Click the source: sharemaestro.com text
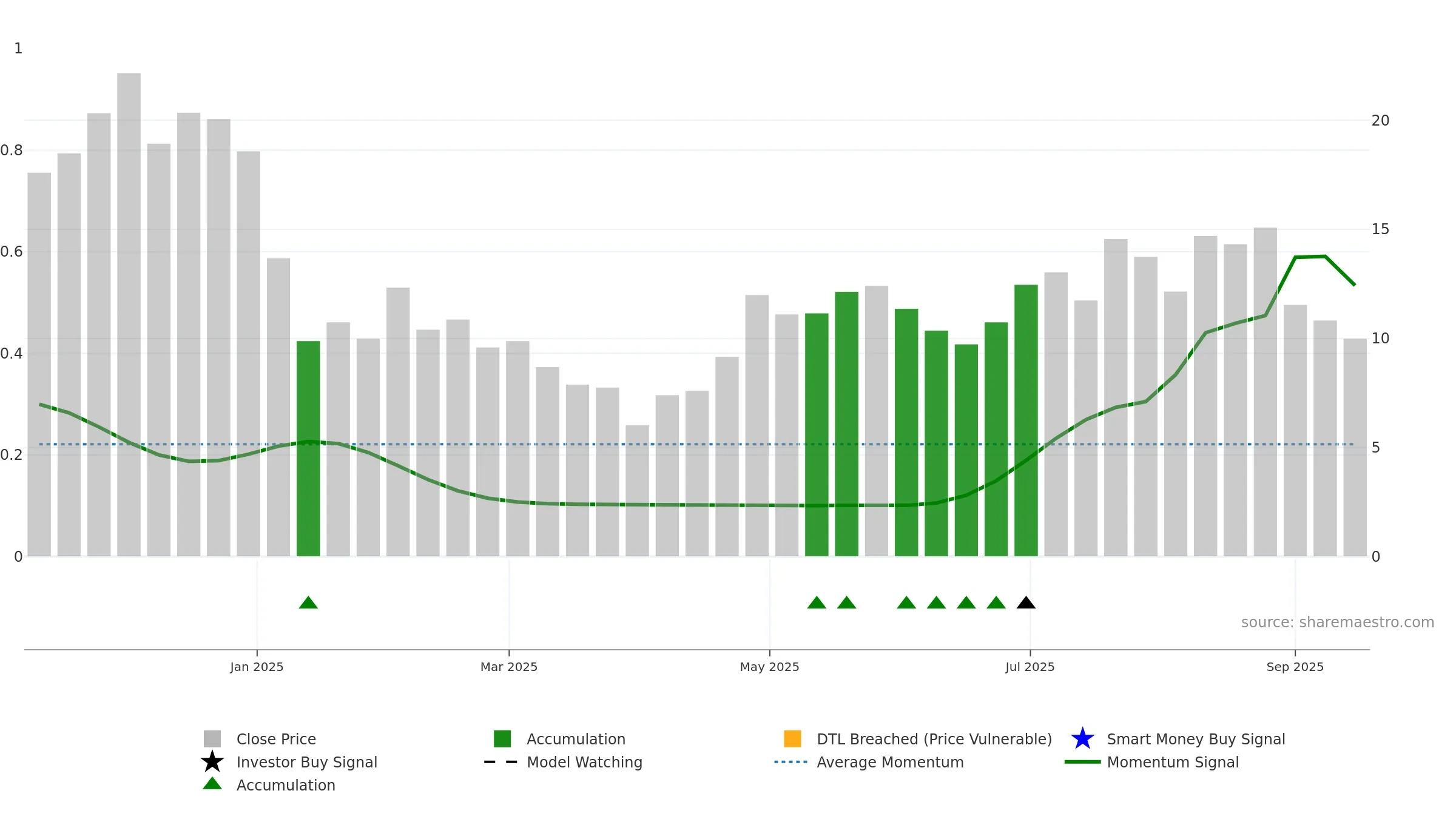This screenshot has height=819, width=1456. pyautogui.click(x=1338, y=622)
